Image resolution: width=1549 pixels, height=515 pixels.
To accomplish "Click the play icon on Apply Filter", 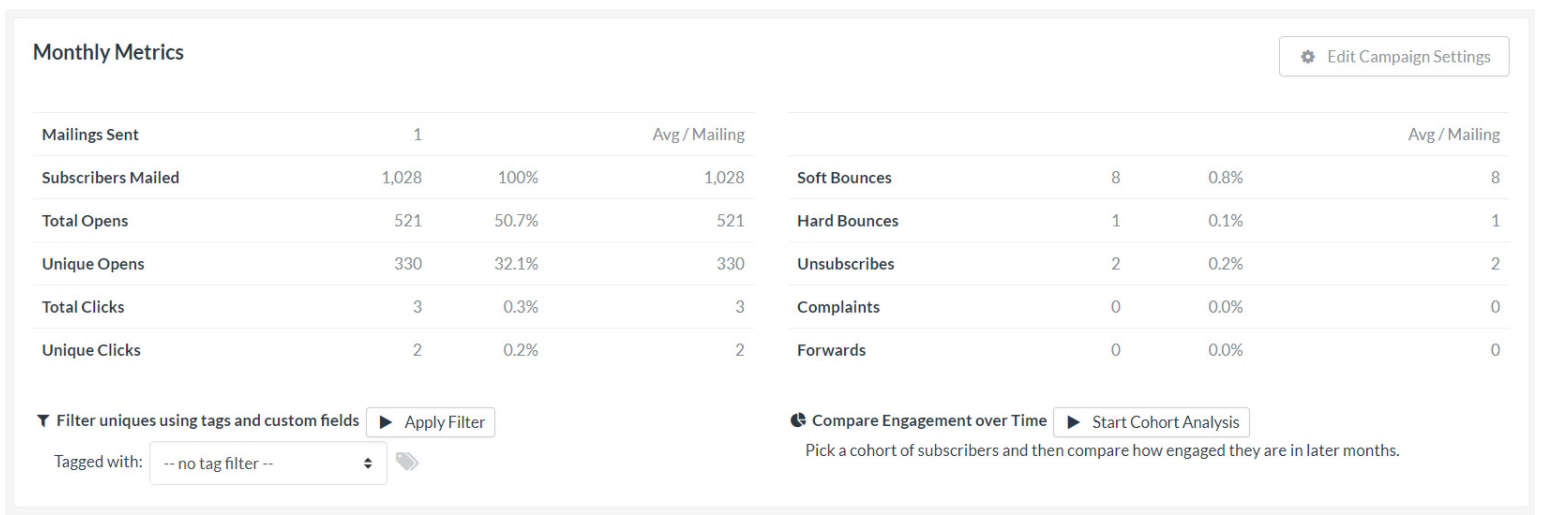I will coord(386,422).
